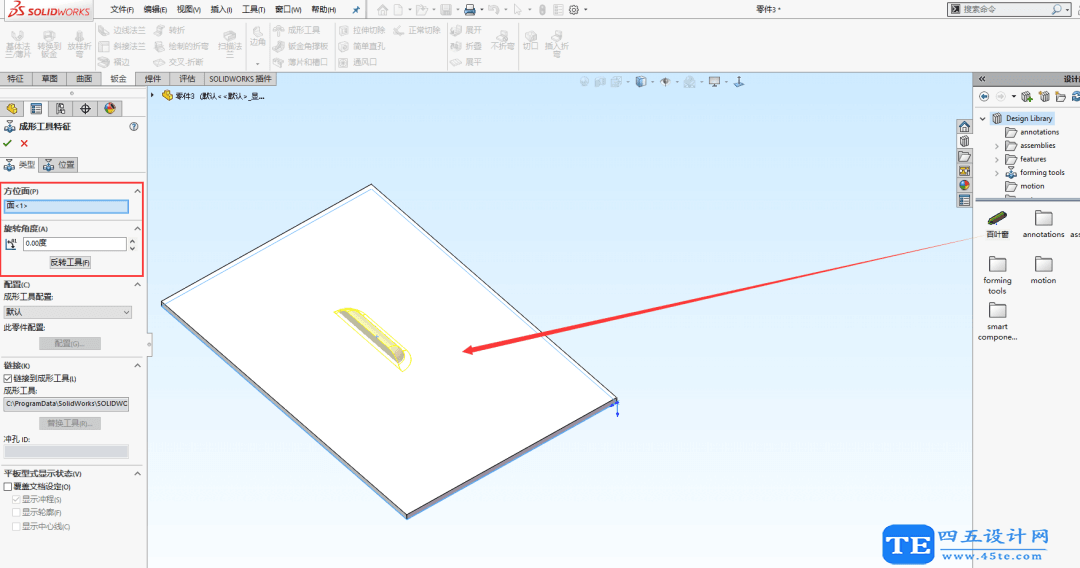
Task: Open View Palette task pane tab
Action: coord(964,171)
